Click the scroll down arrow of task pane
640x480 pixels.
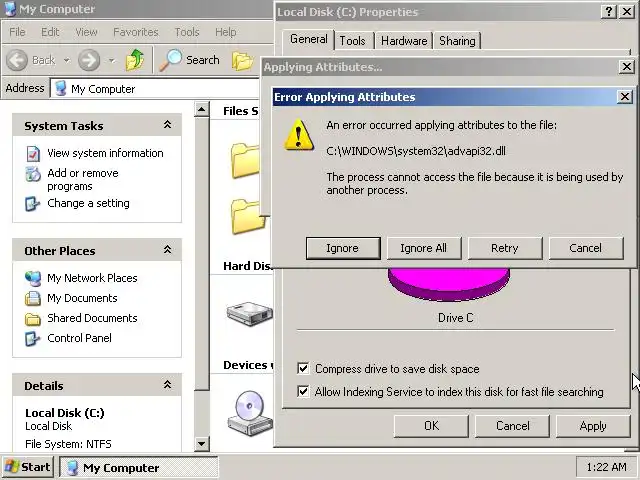(202, 443)
